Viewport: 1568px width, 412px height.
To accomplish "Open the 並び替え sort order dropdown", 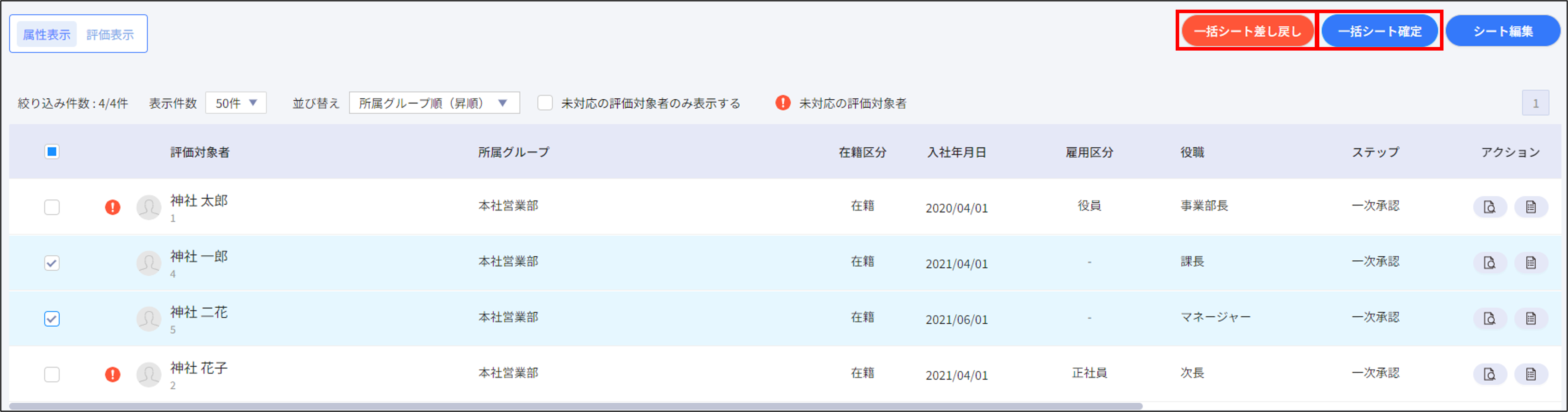I will point(433,103).
